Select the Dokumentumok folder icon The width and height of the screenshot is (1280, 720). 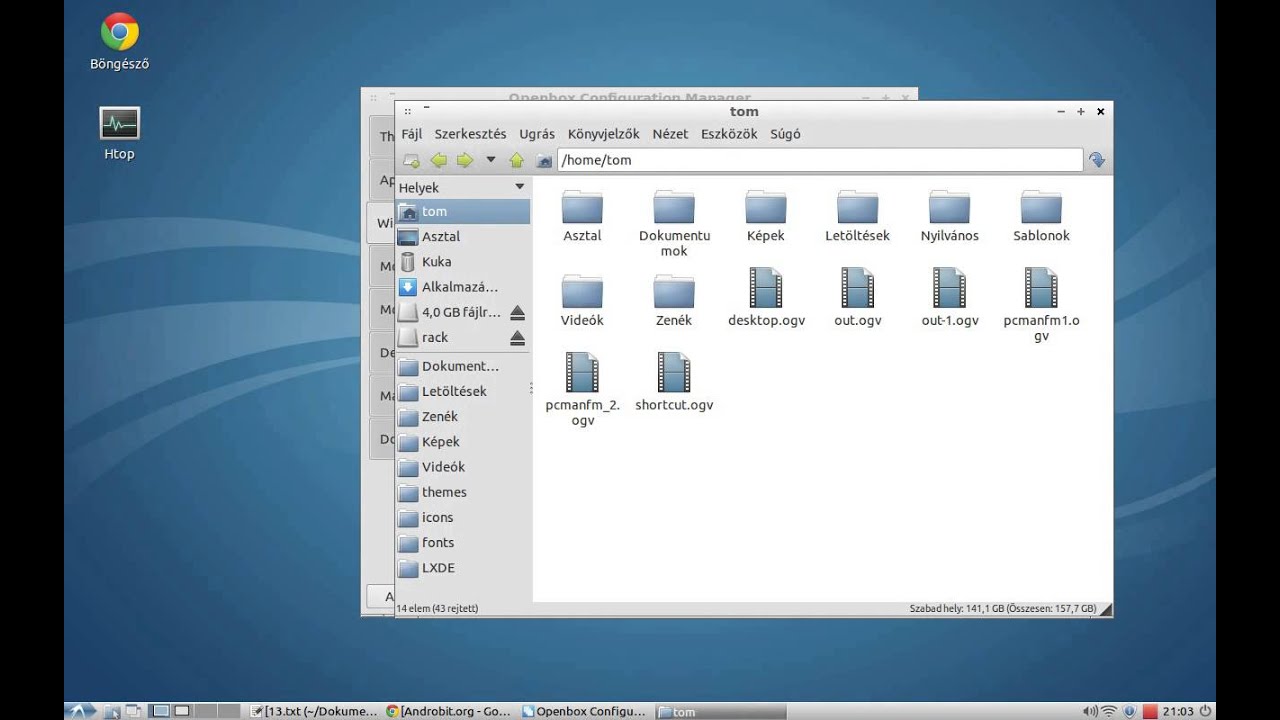pyautogui.click(x=674, y=206)
